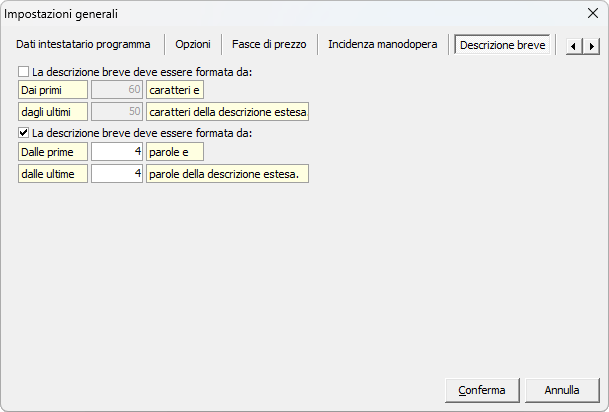The height and width of the screenshot is (412, 609).
Task: Click the Descrizione breve tab
Action: (502, 45)
